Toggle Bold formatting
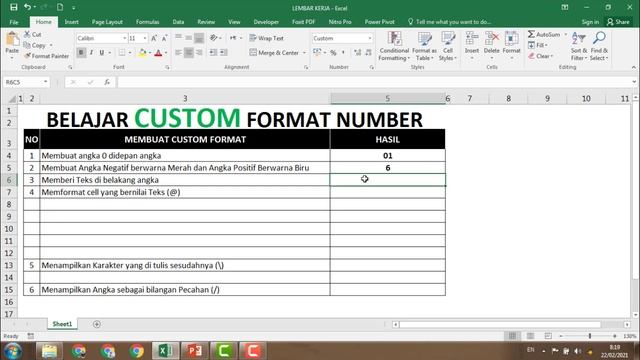 (x=81, y=53)
